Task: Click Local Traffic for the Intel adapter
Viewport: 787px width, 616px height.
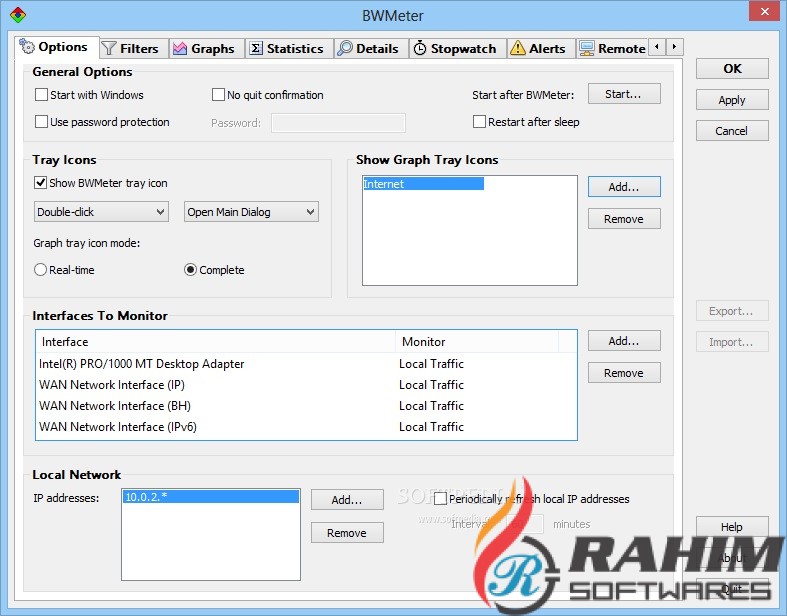Action: [x=431, y=364]
